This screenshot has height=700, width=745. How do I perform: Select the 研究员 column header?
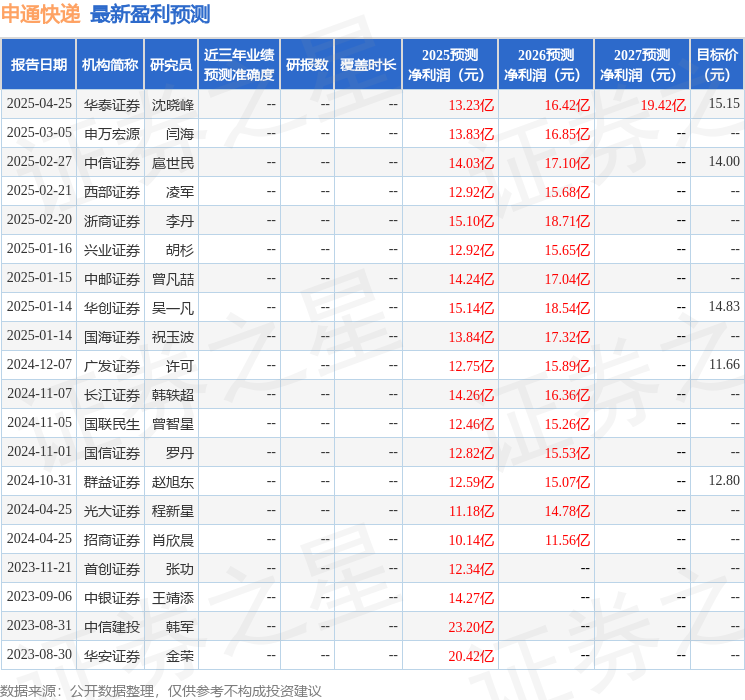171,65
